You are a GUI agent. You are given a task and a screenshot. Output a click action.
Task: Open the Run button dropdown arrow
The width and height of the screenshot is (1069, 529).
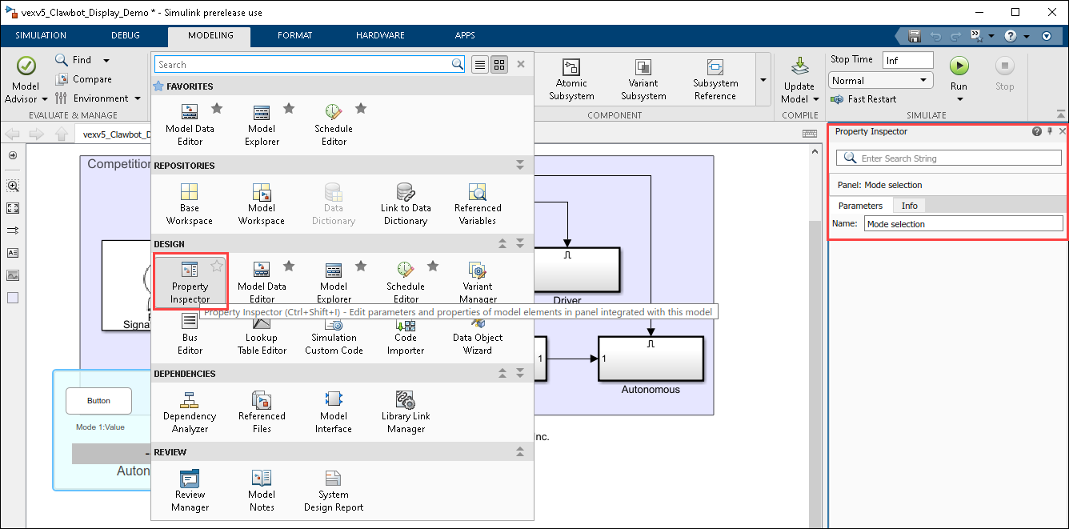pos(959,100)
